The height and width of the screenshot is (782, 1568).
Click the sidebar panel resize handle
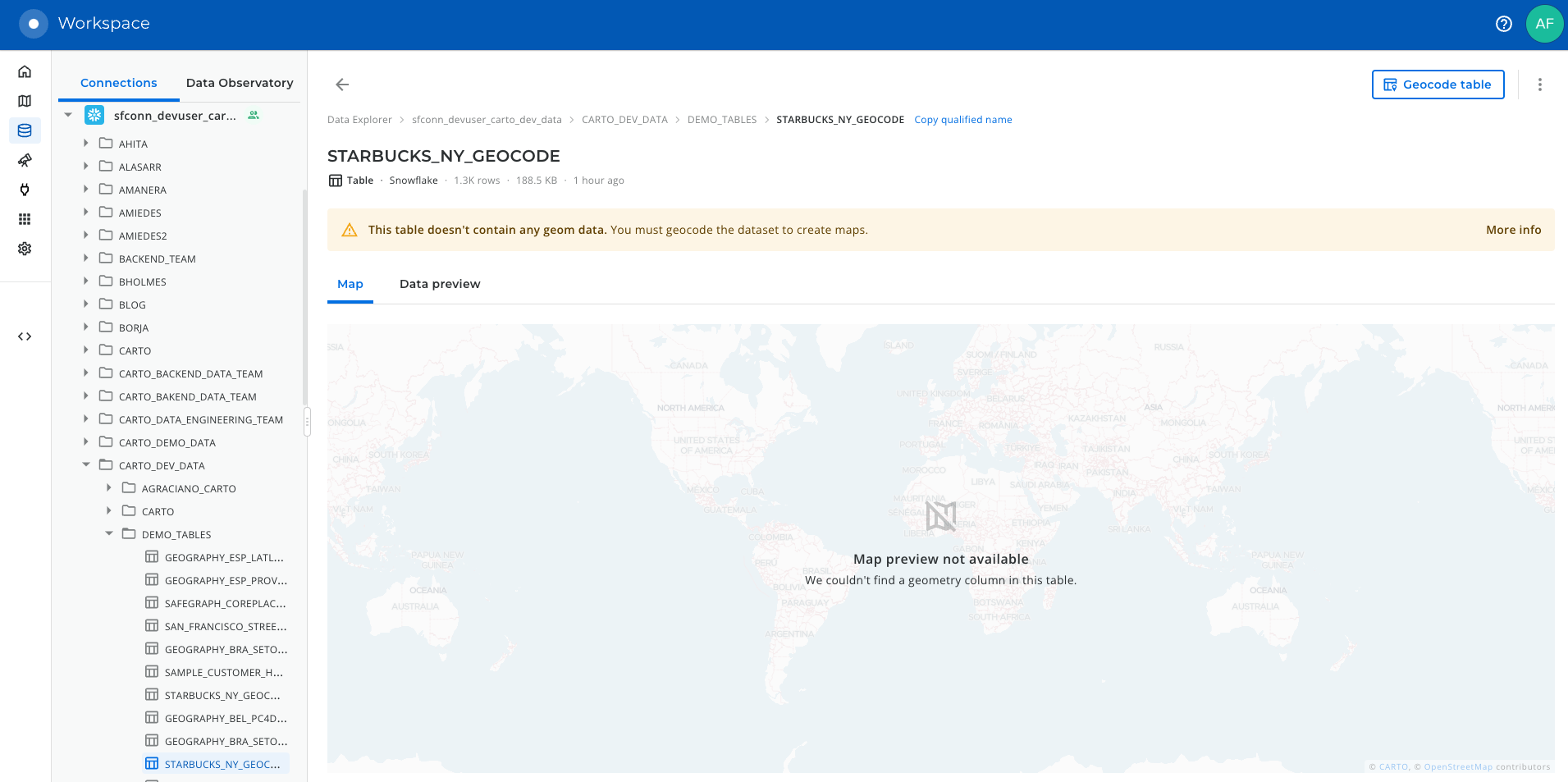307,423
